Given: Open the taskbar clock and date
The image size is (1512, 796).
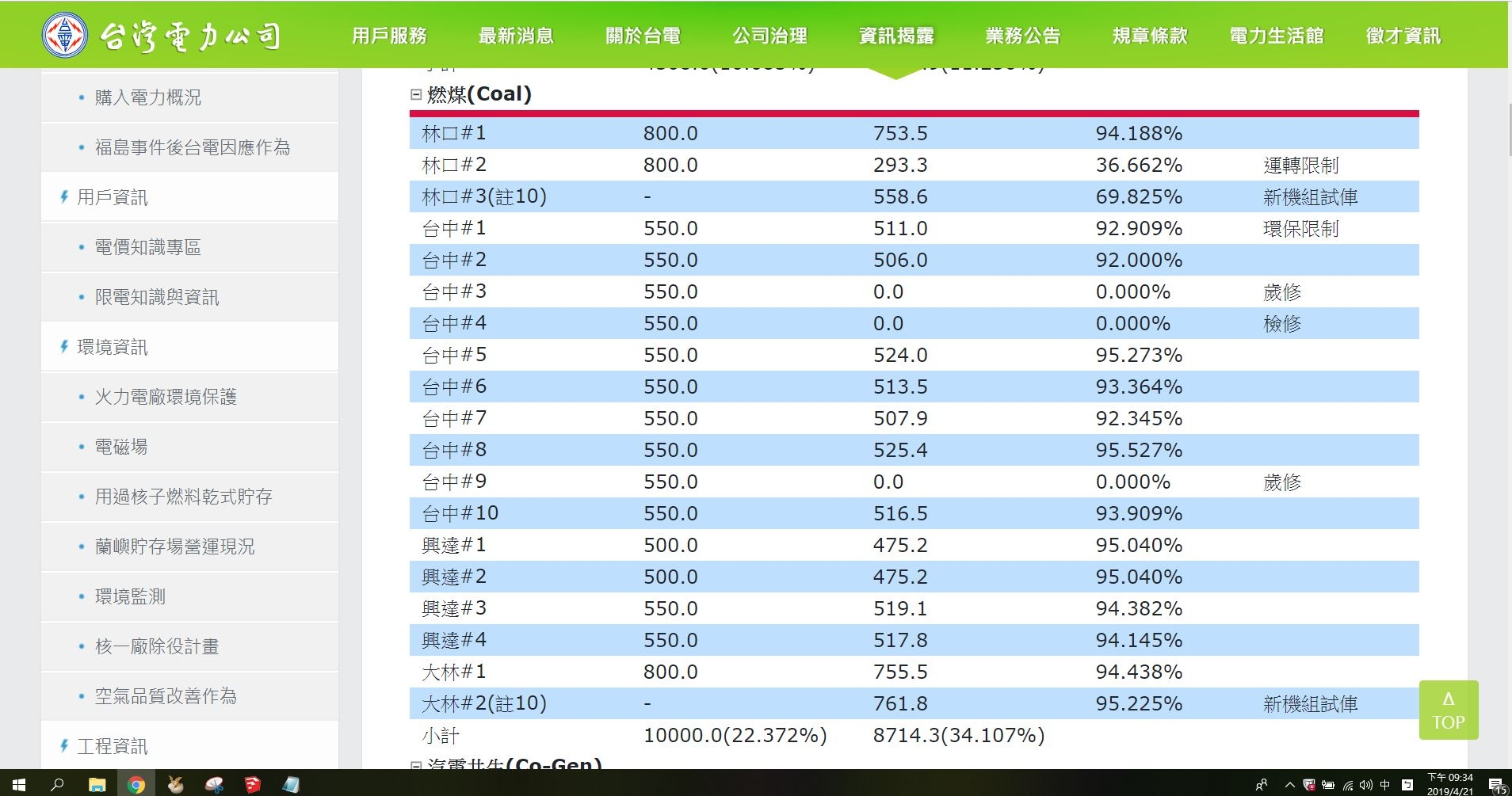Looking at the screenshot, I should (1450, 784).
